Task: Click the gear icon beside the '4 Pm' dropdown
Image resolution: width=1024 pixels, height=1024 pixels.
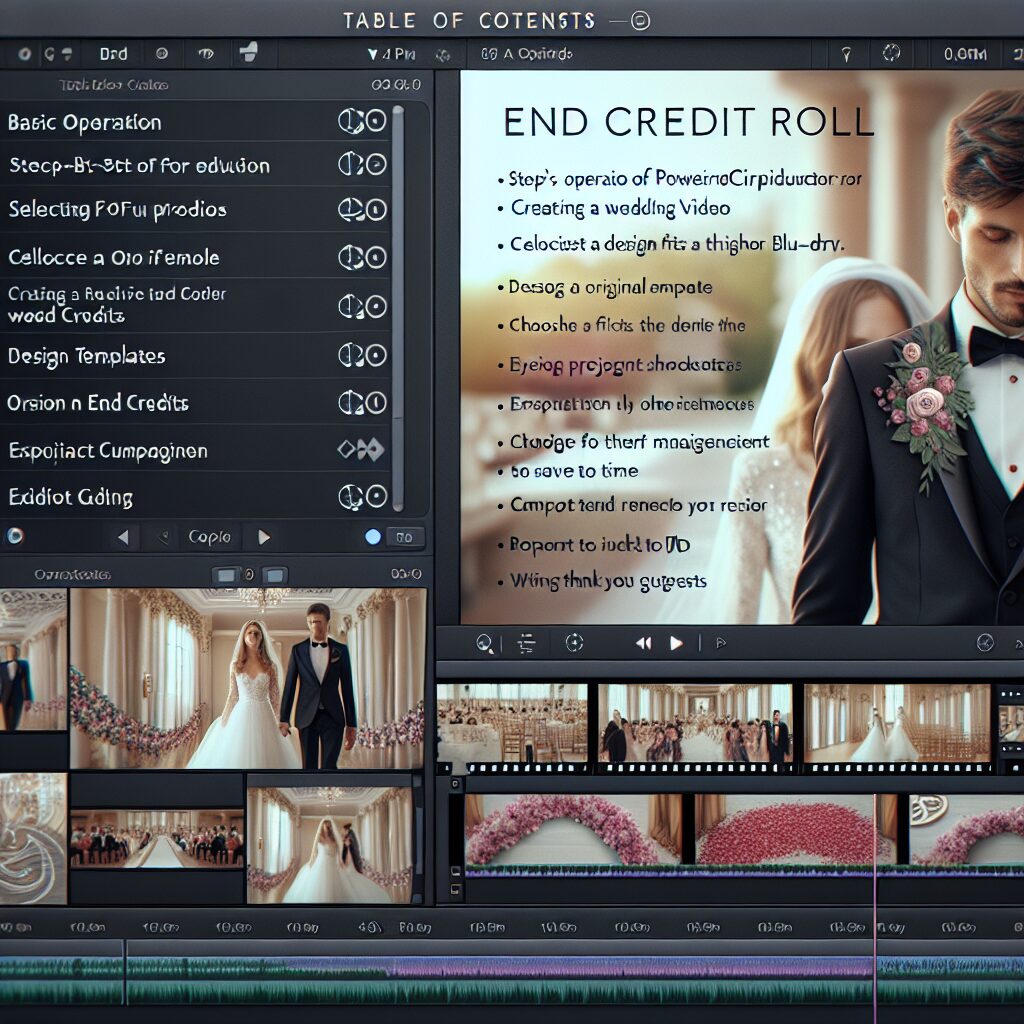Action: (443, 56)
